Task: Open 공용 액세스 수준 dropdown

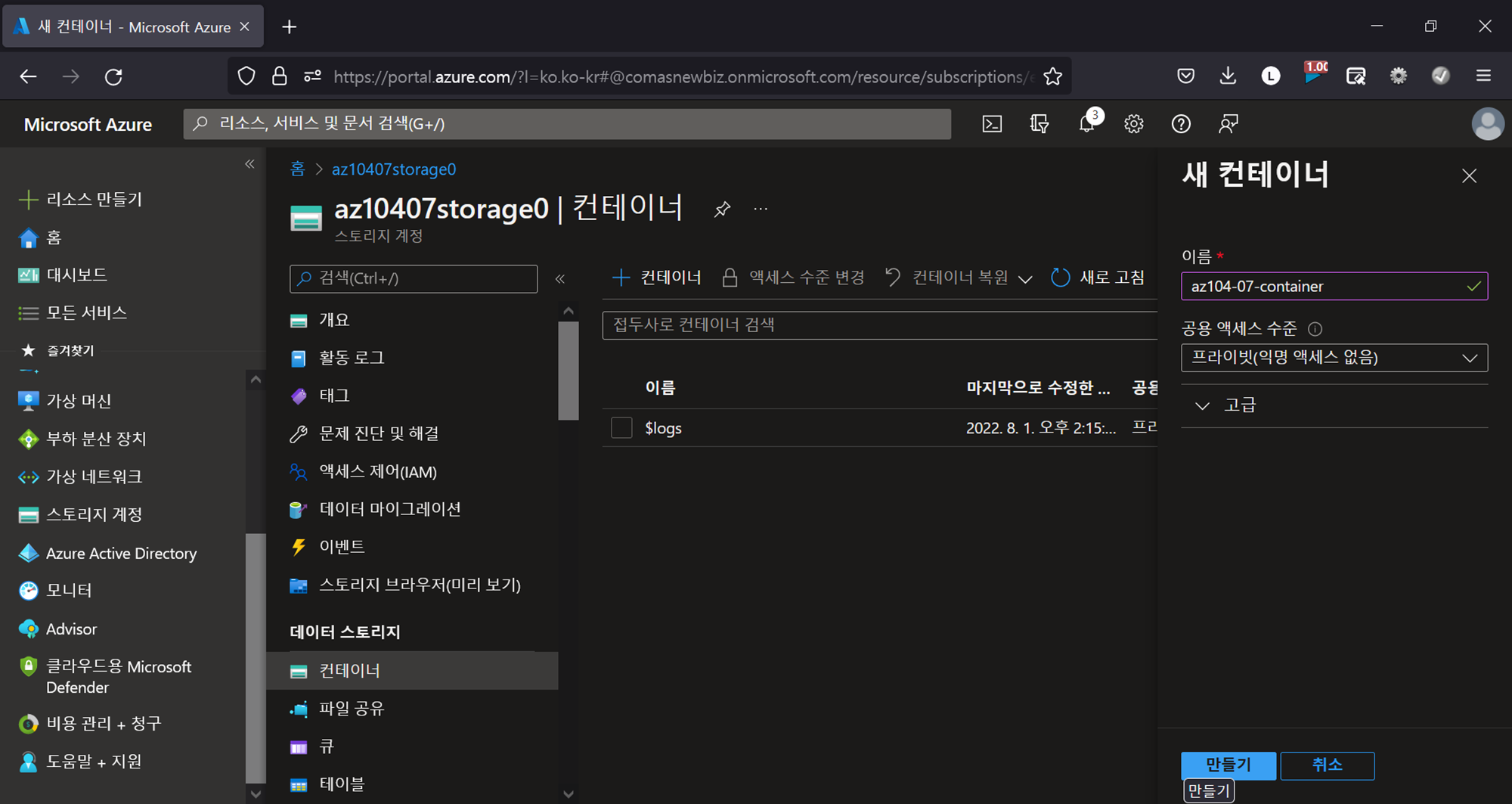Action: click(x=1334, y=358)
